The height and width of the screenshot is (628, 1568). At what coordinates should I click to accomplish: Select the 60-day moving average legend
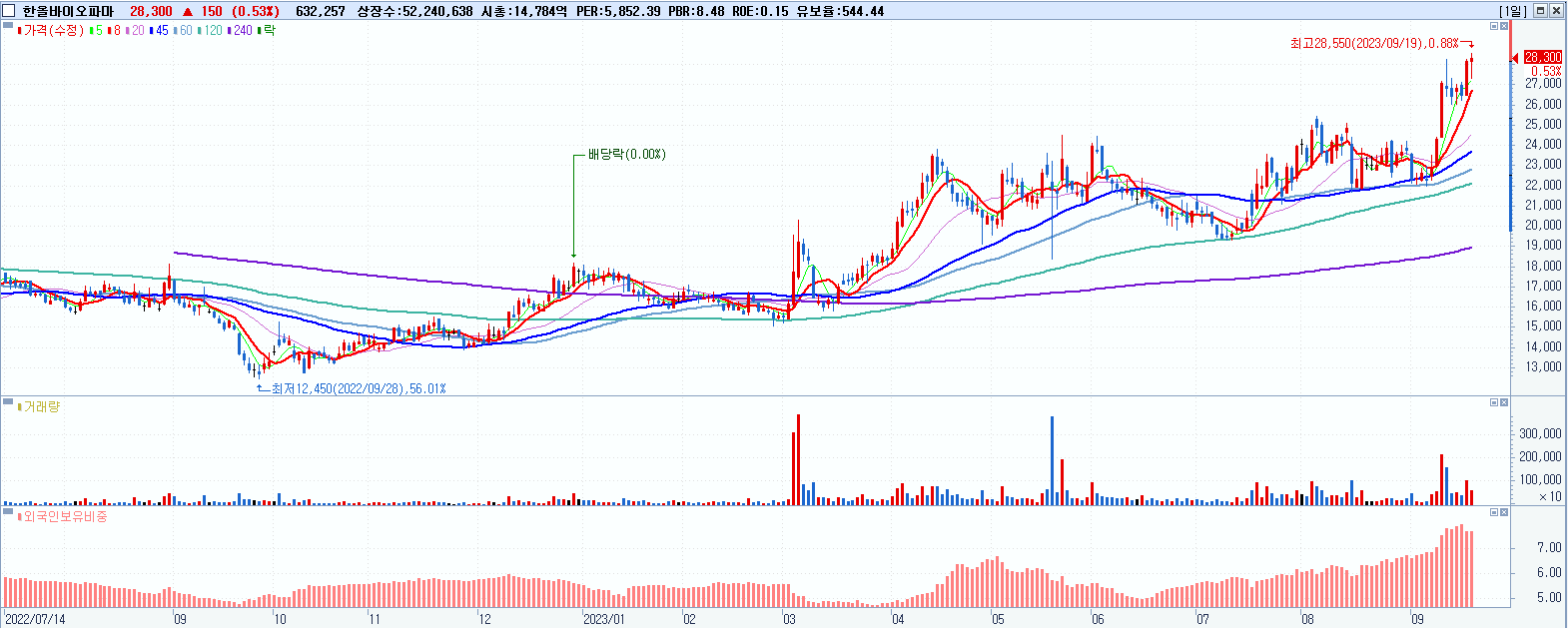tap(183, 31)
